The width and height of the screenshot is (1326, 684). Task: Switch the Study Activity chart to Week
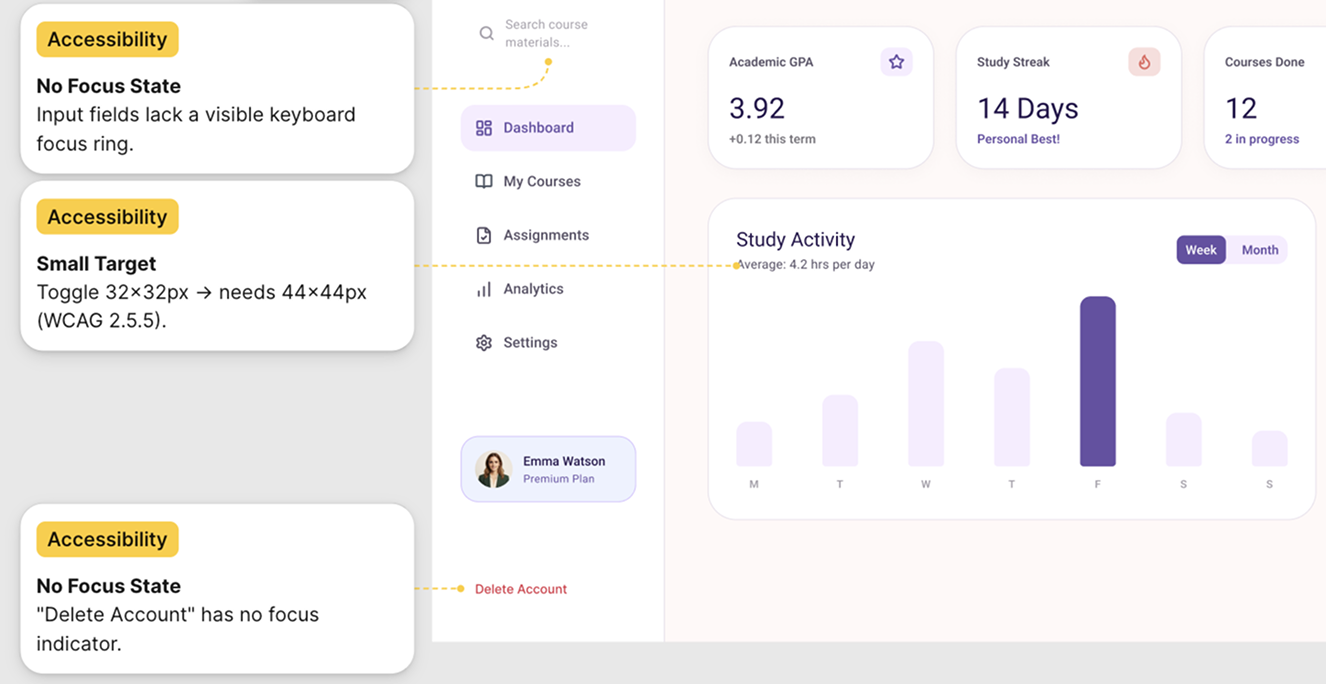(1201, 250)
